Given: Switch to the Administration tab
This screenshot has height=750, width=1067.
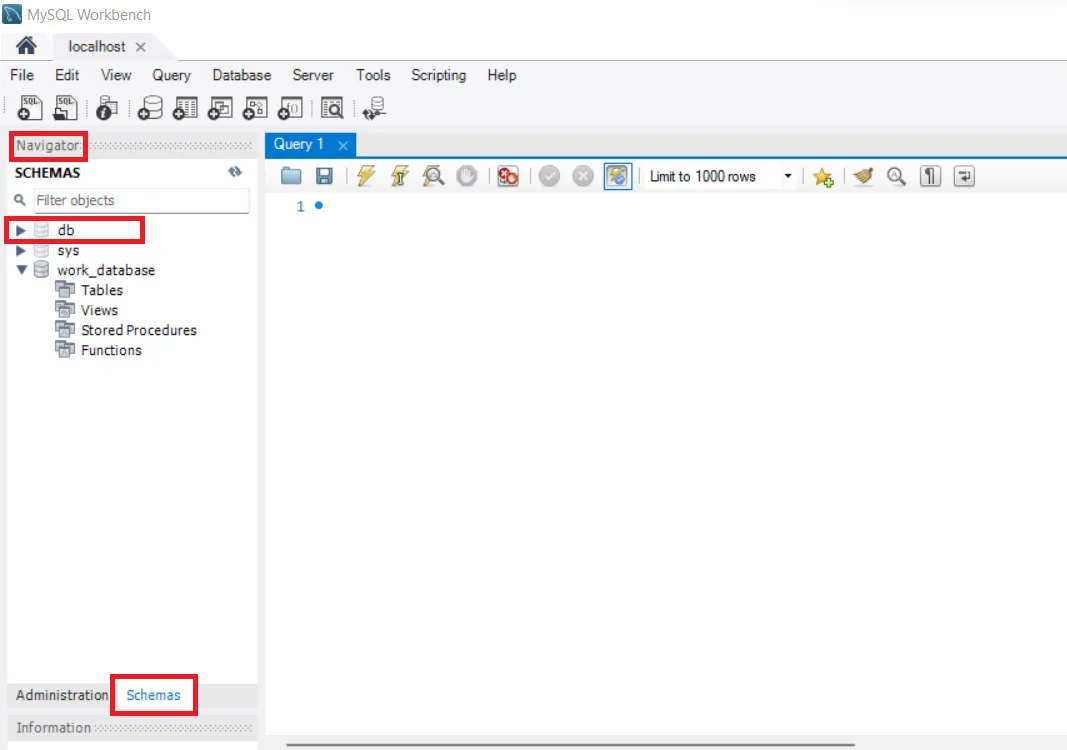Looking at the screenshot, I should pyautogui.click(x=60, y=695).
